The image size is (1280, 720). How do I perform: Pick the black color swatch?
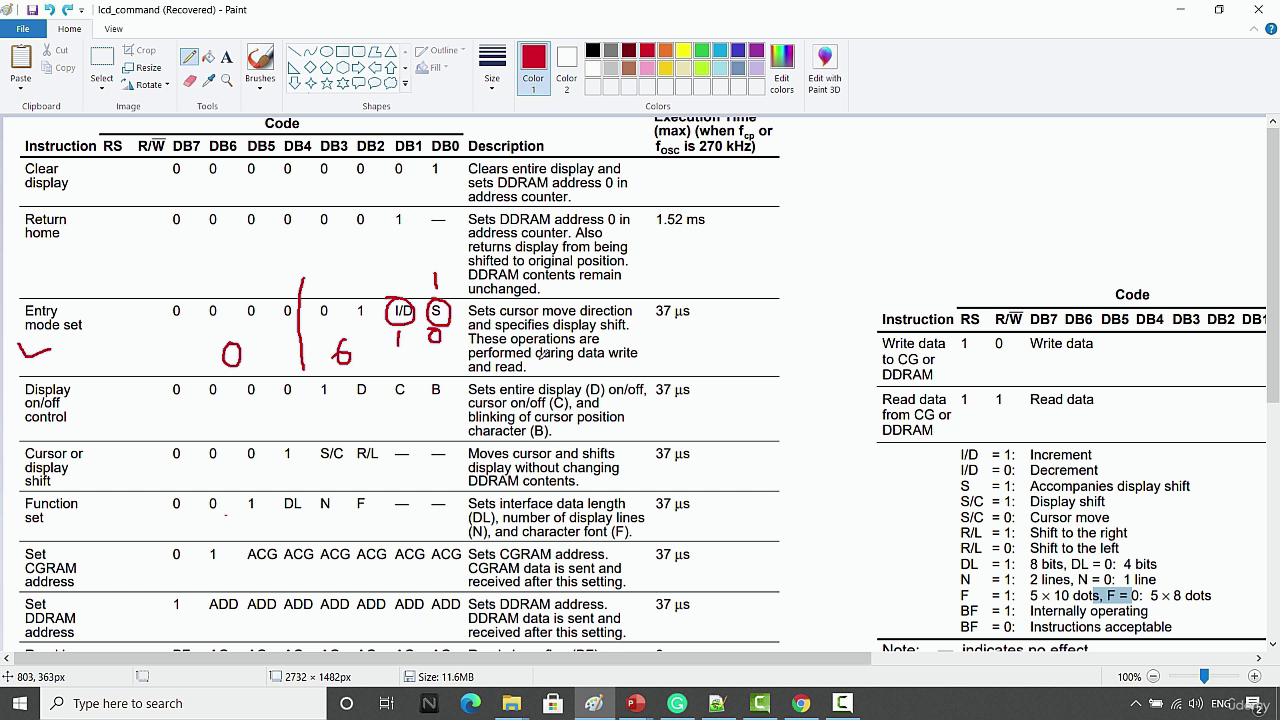pyautogui.click(x=593, y=51)
